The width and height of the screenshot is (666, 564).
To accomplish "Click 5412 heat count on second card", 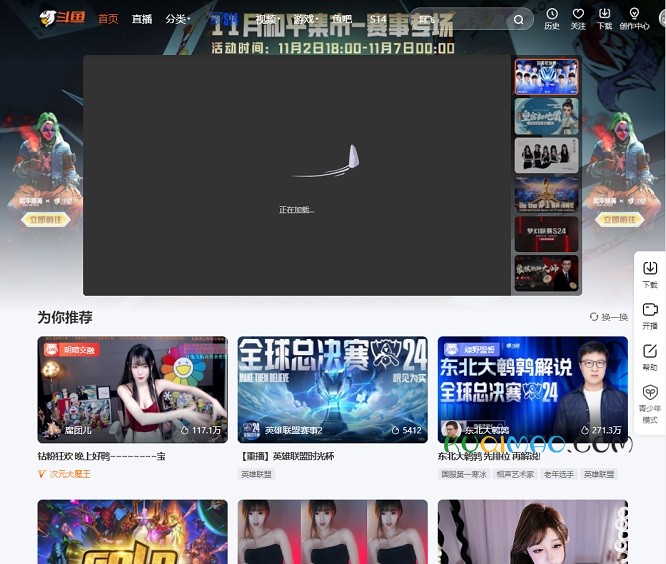I will tap(406, 430).
